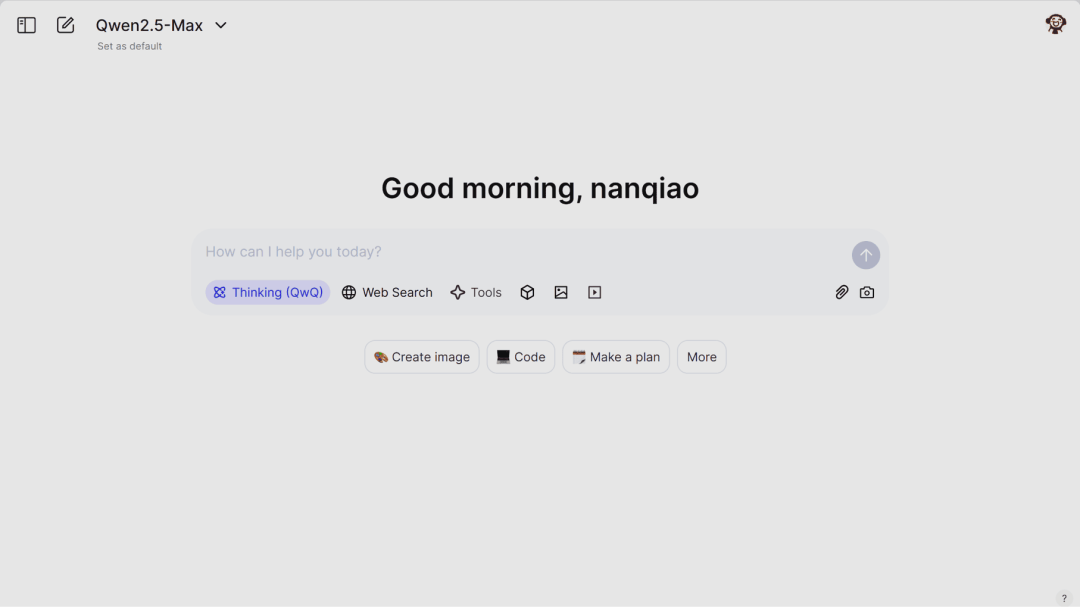Click the camera capture icon
1080x607 pixels.
click(867, 292)
